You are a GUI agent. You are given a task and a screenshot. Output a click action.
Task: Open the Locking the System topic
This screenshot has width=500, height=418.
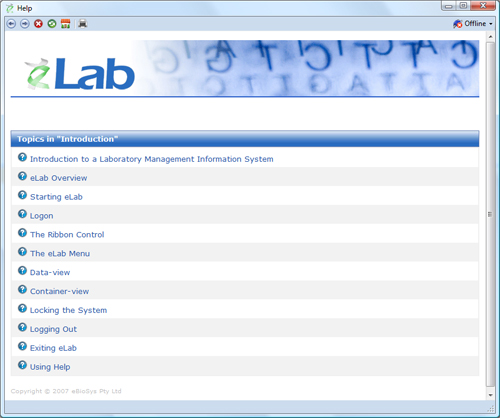click(68, 310)
